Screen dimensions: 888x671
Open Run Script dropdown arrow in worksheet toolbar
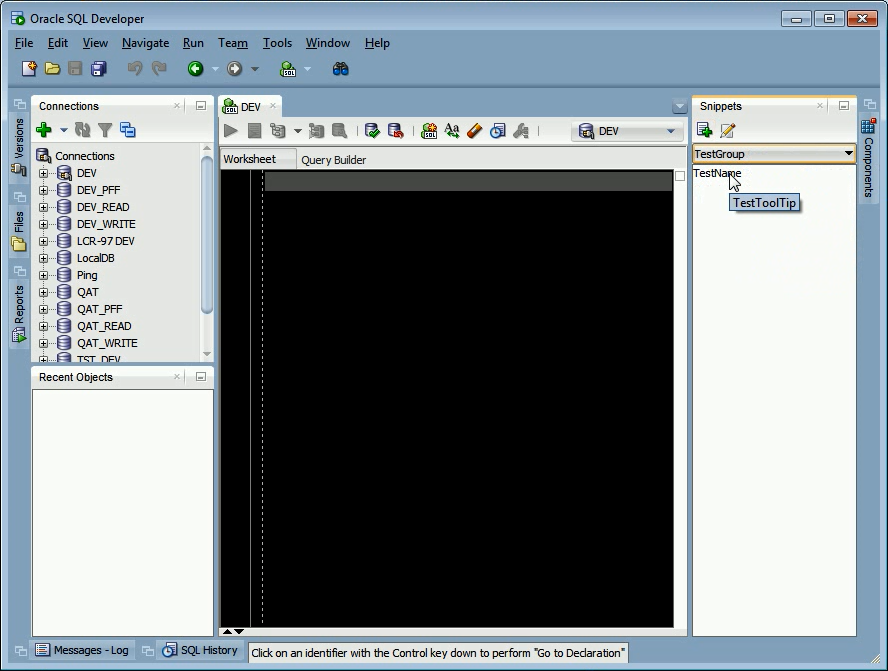coord(297,131)
